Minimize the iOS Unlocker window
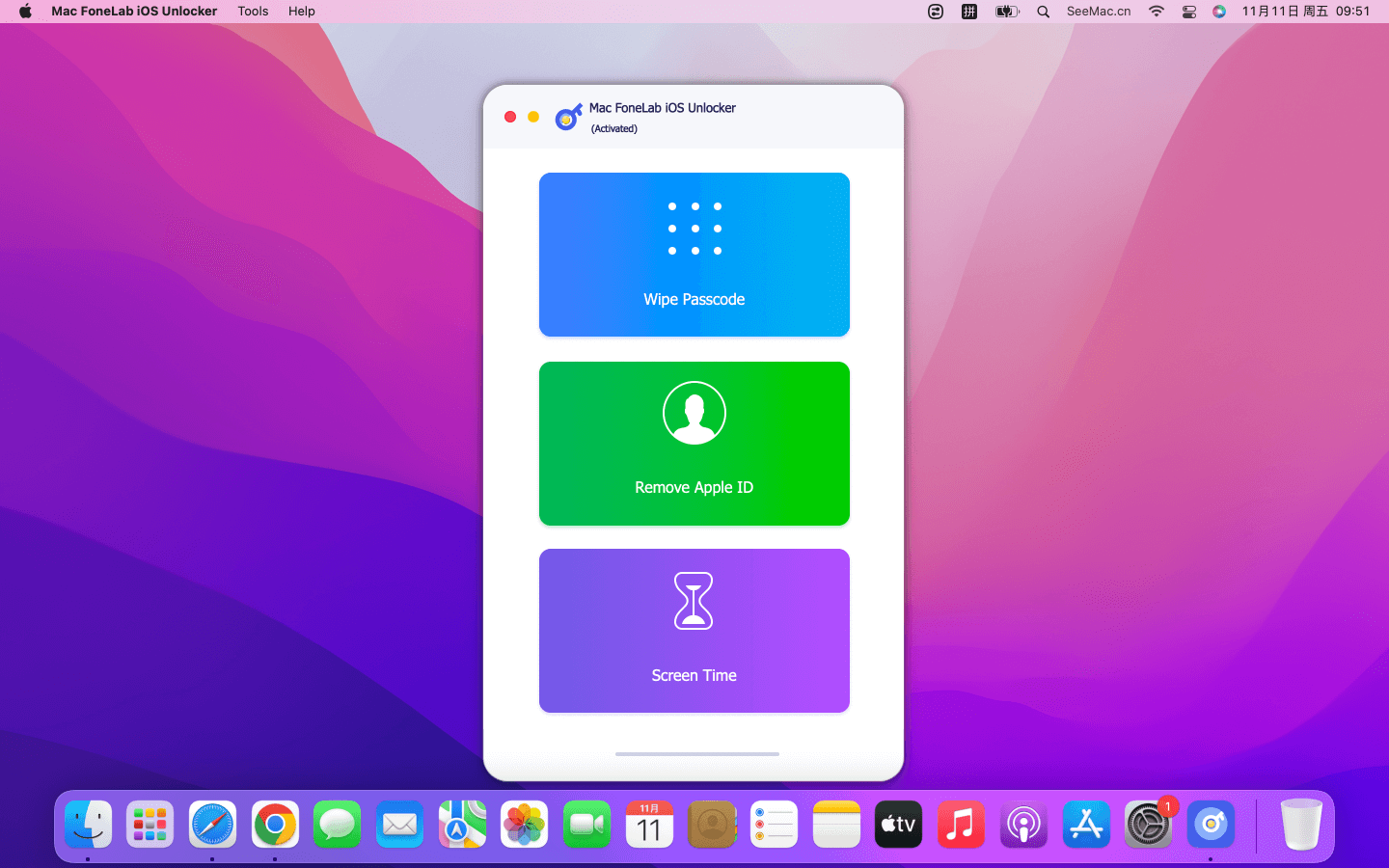 533,117
